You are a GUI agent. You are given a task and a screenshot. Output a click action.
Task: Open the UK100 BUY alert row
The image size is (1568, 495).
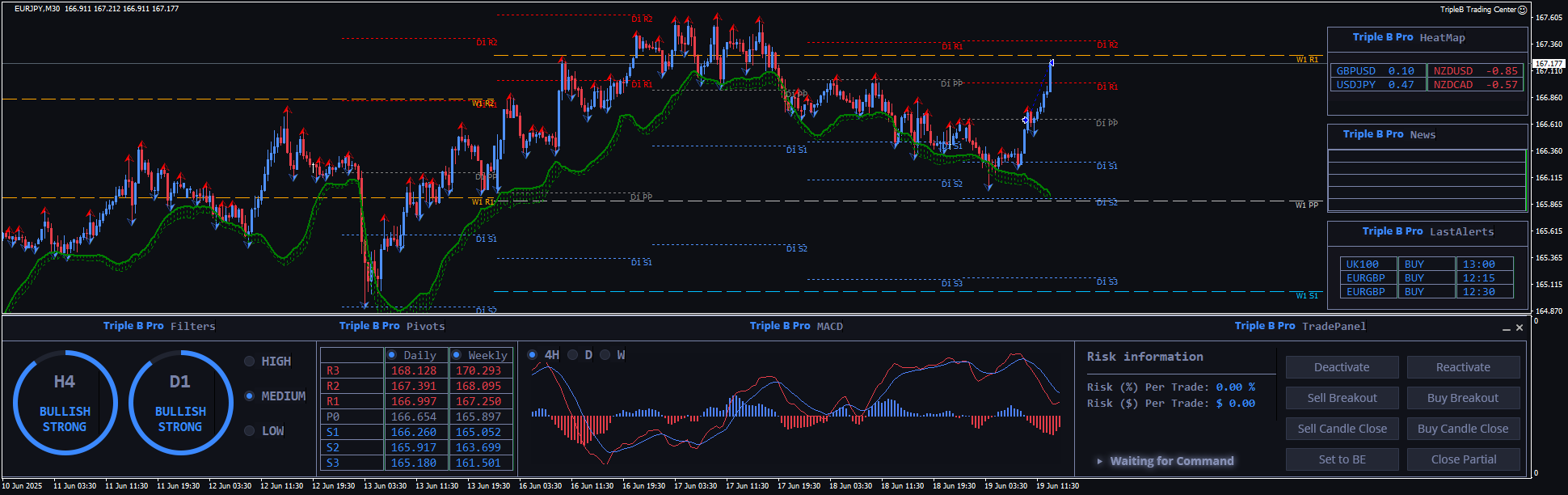tap(1362, 264)
